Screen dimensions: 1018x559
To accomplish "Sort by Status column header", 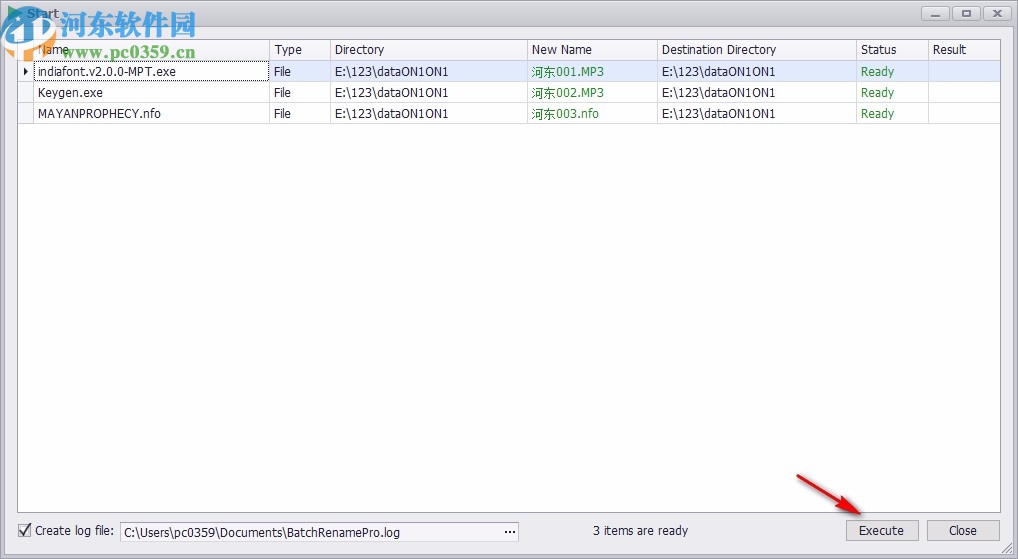I will pyautogui.click(x=893, y=50).
